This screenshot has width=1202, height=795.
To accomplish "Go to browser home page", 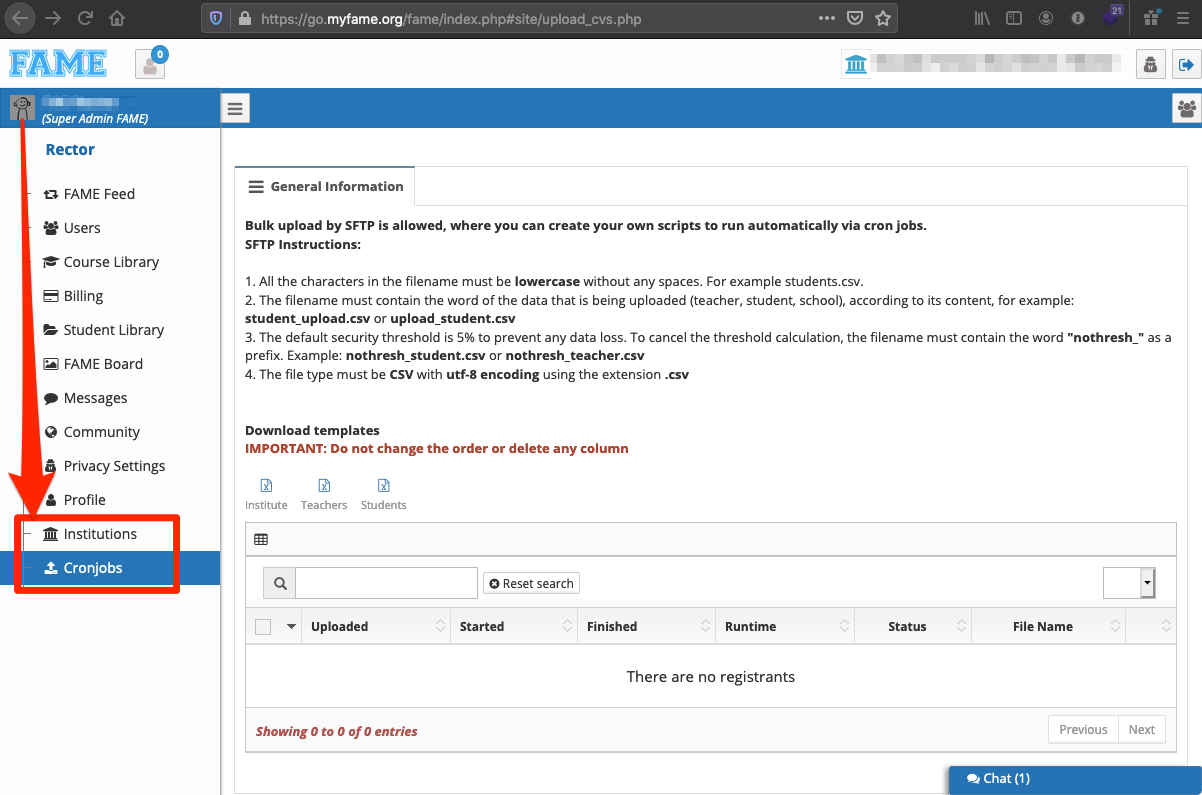I will point(117,18).
